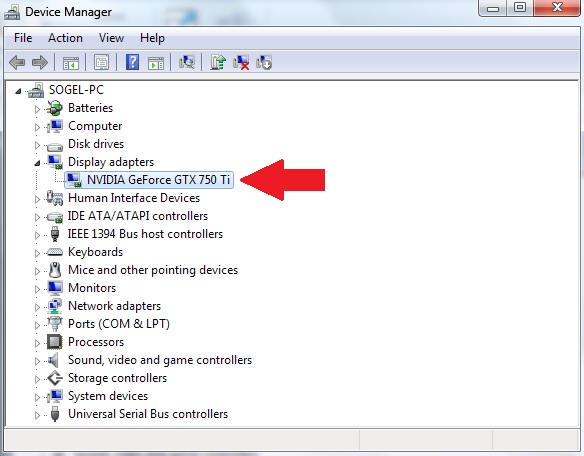Click the Storage controllers category icon
Viewport: 584px width, 456px height.
coord(55,378)
